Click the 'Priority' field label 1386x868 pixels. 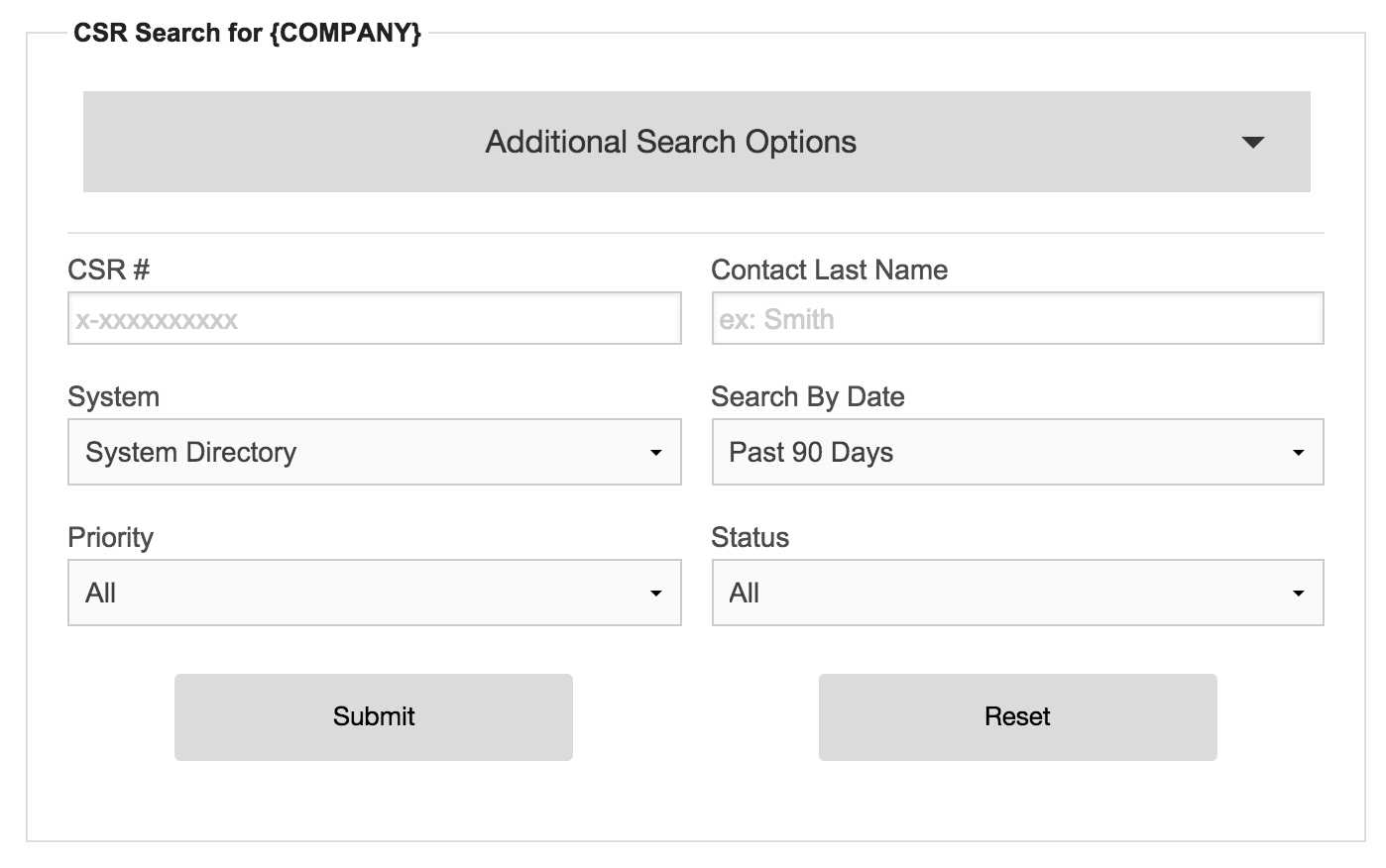(x=110, y=537)
